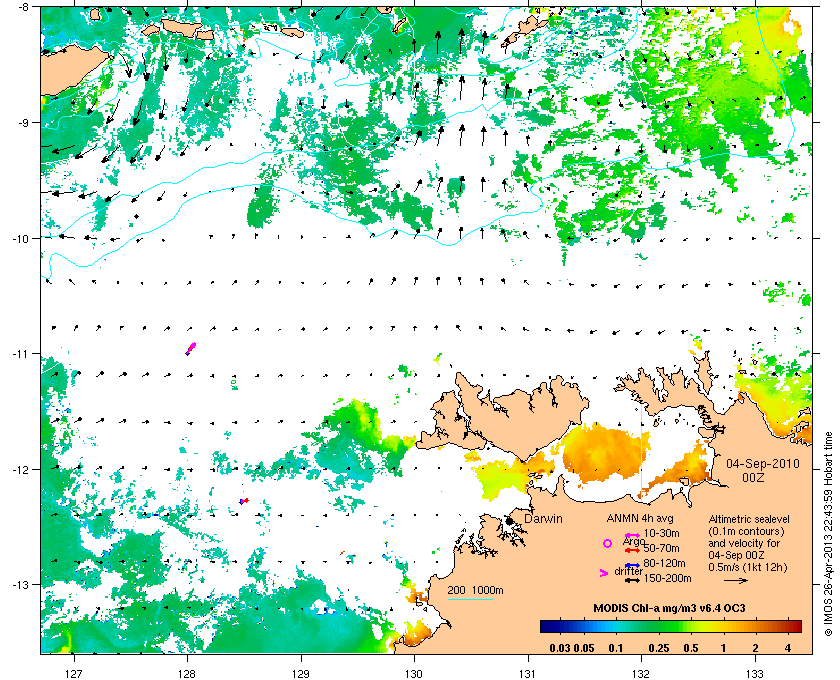
Task: Click the Argo legend label
Action: point(633,541)
